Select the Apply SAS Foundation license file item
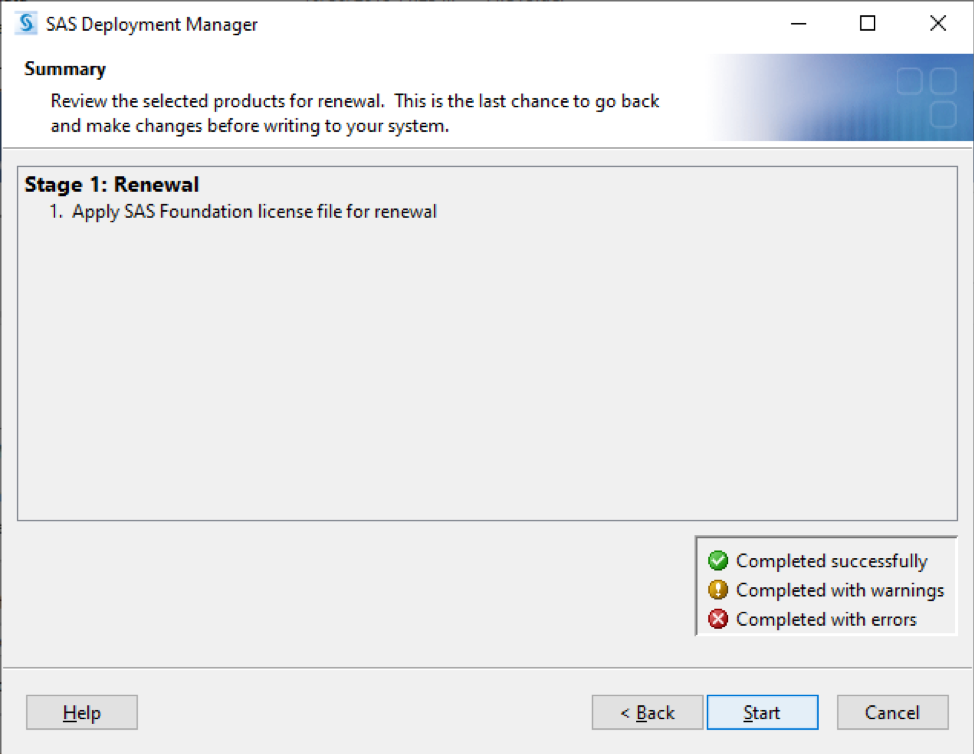This screenshot has height=754, width=974. click(x=243, y=212)
